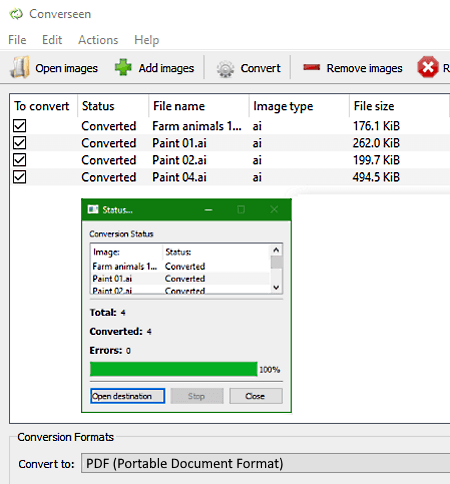
Task: Uncheck the Farm animals row checkbox
Action: pyautogui.click(x=20, y=126)
